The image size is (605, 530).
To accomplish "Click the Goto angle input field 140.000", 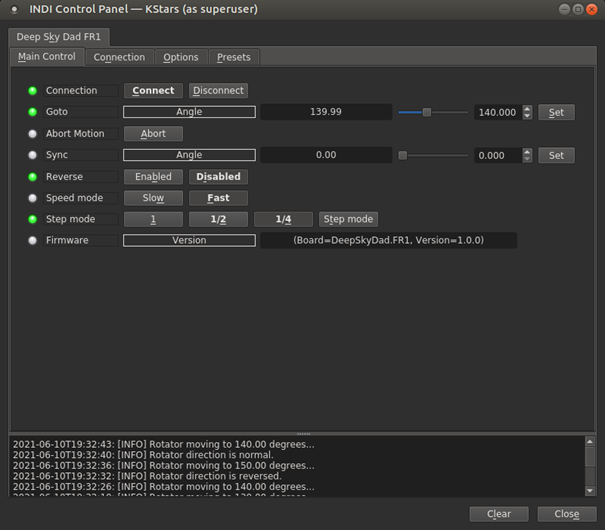I will coord(498,112).
